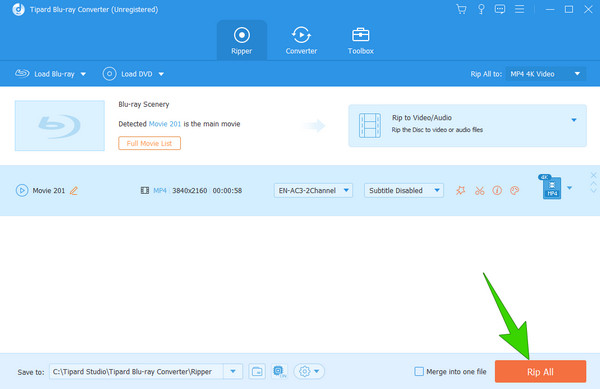Click the Tipard app logo icon

(x=18, y=9)
